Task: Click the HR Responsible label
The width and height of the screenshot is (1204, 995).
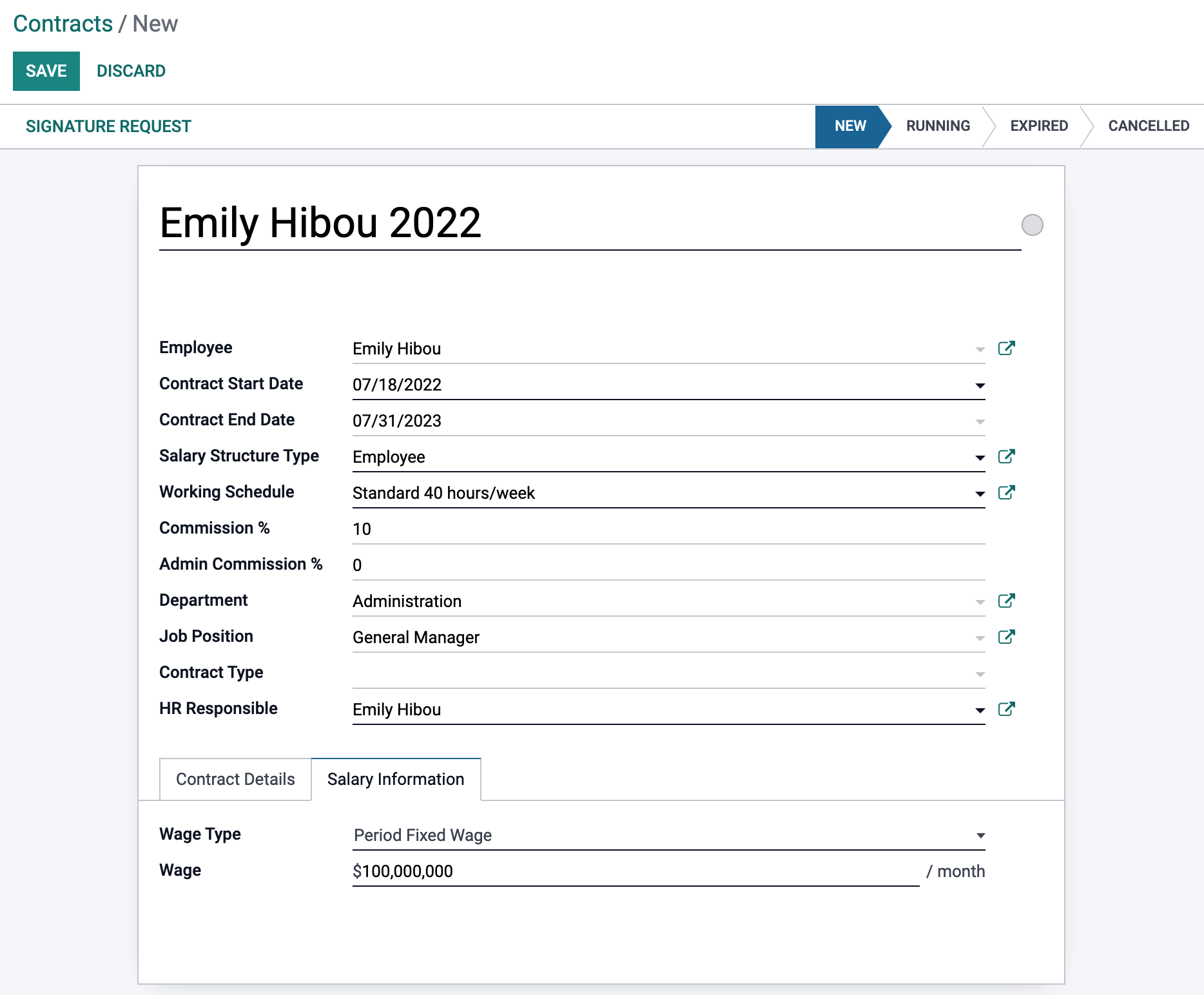Action: pyautogui.click(x=218, y=708)
